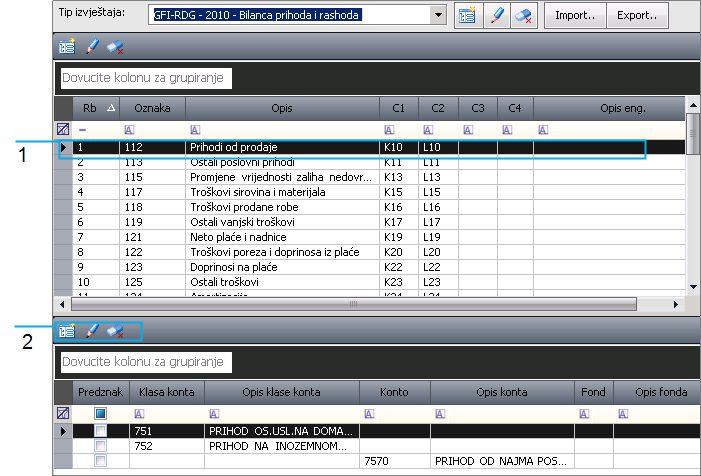This screenshot has width=701, height=476.
Task: Edit pencil icon in upper grid toolbar
Action: tap(92, 46)
